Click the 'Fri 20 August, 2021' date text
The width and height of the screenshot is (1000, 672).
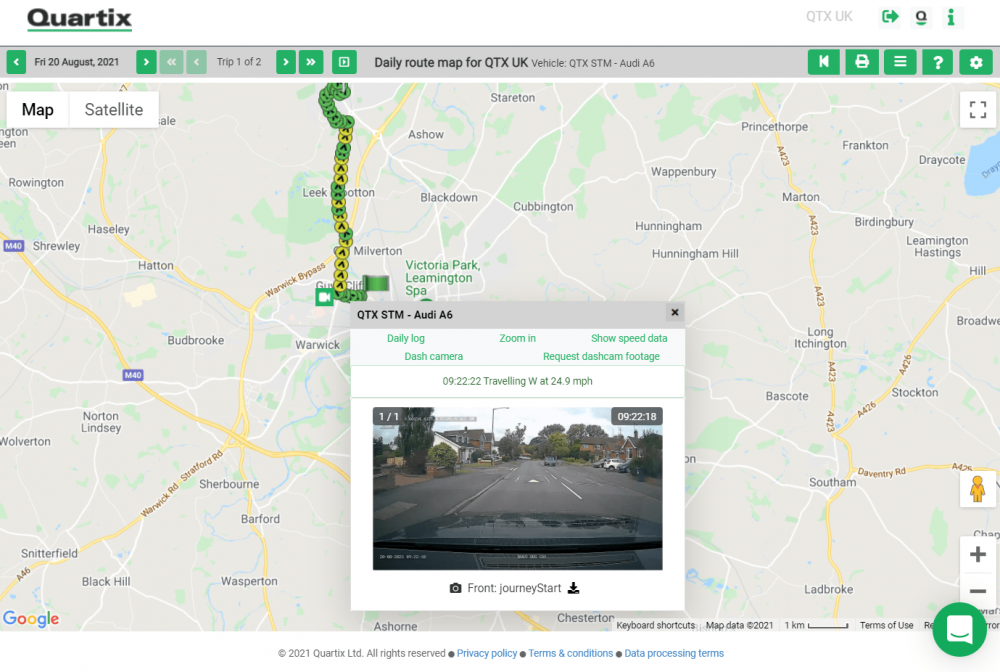77,62
